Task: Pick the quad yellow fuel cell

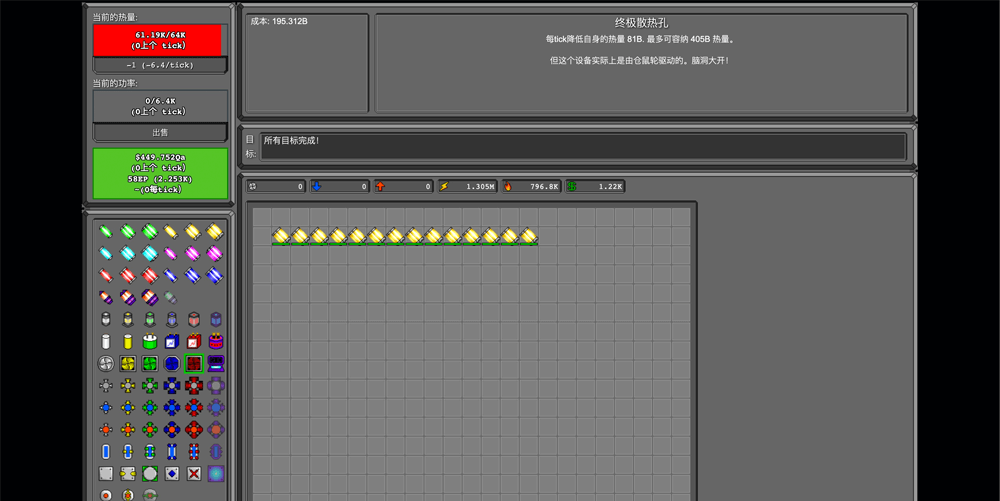Action: 215,232
